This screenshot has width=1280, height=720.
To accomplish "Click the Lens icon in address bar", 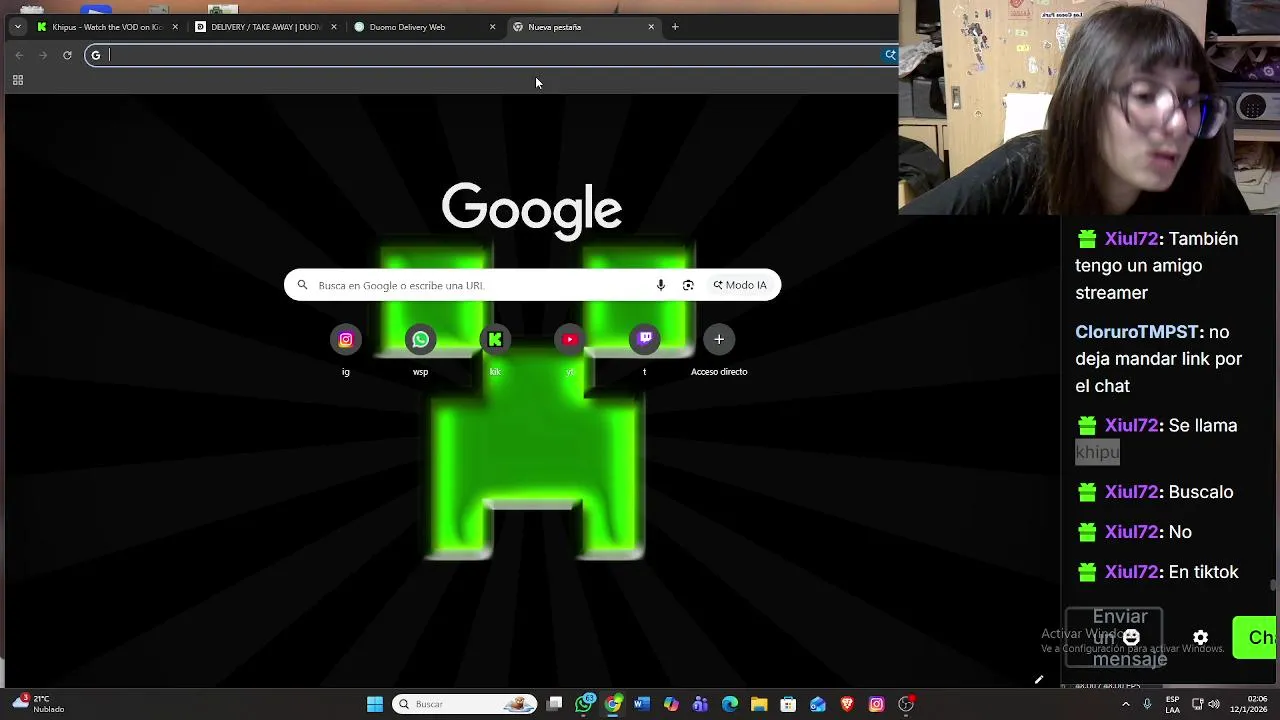I will coord(890,55).
